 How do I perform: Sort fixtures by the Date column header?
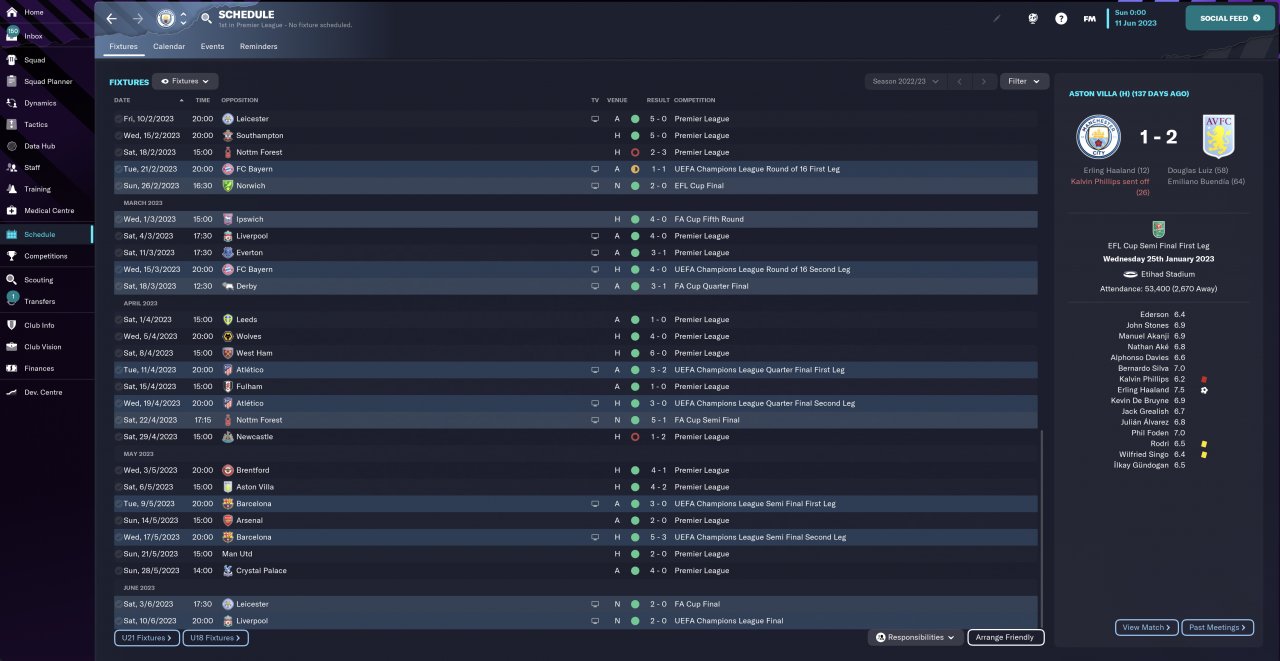pos(150,100)
